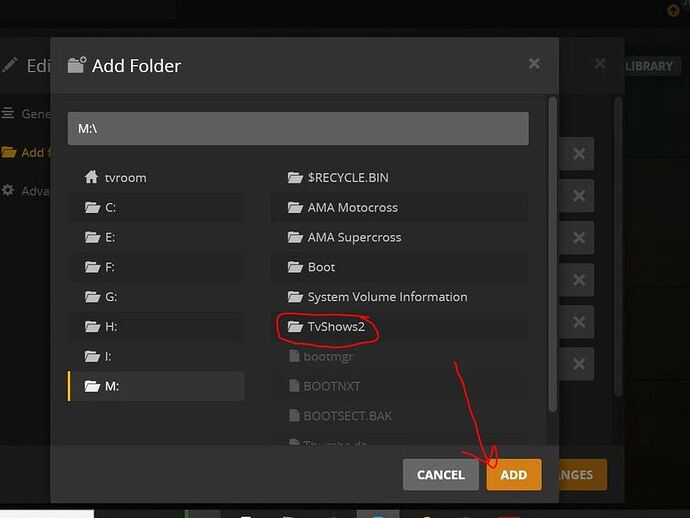The width and height of the screenshot is (690, 518).
Task: Click the Edit Library window scrollbar
Action: click(x=618, y=246)
